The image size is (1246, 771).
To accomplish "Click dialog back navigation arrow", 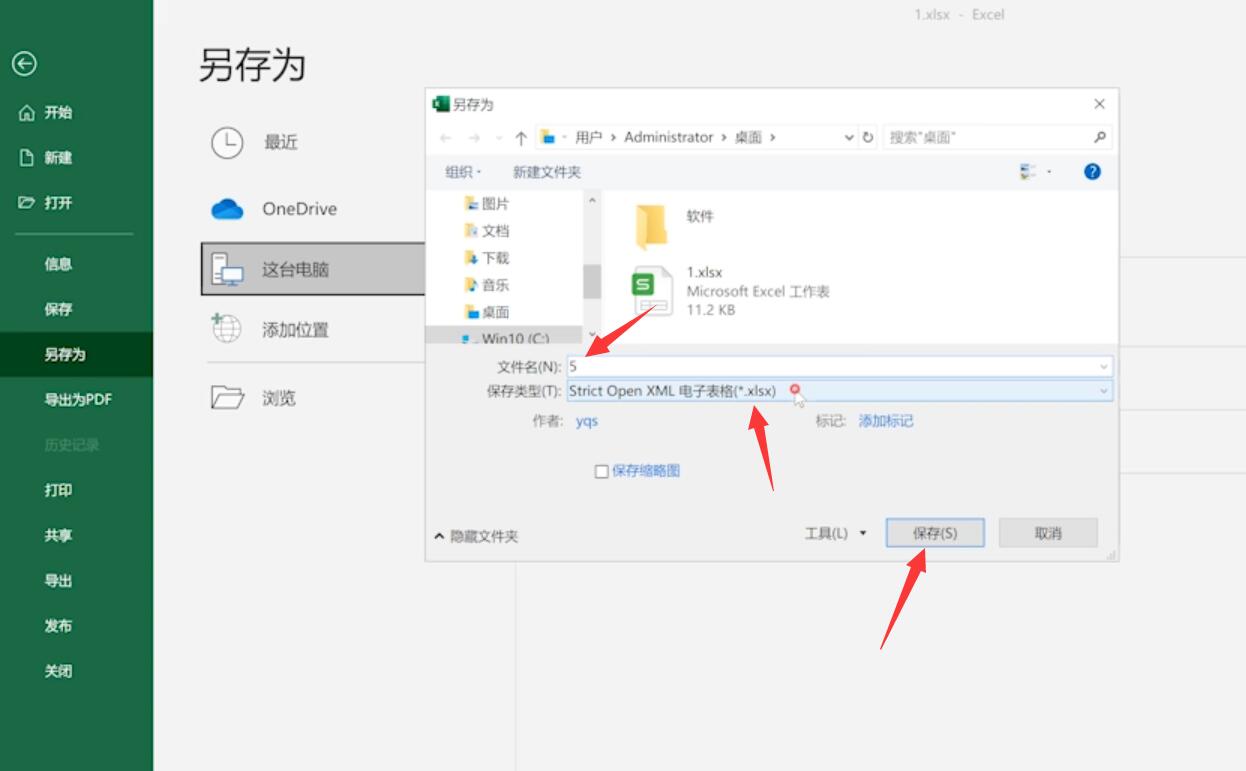I will pos(446,138).
